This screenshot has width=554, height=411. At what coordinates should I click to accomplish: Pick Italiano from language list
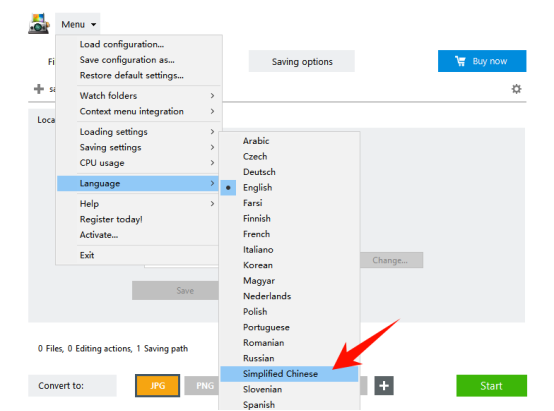point(289,250)
